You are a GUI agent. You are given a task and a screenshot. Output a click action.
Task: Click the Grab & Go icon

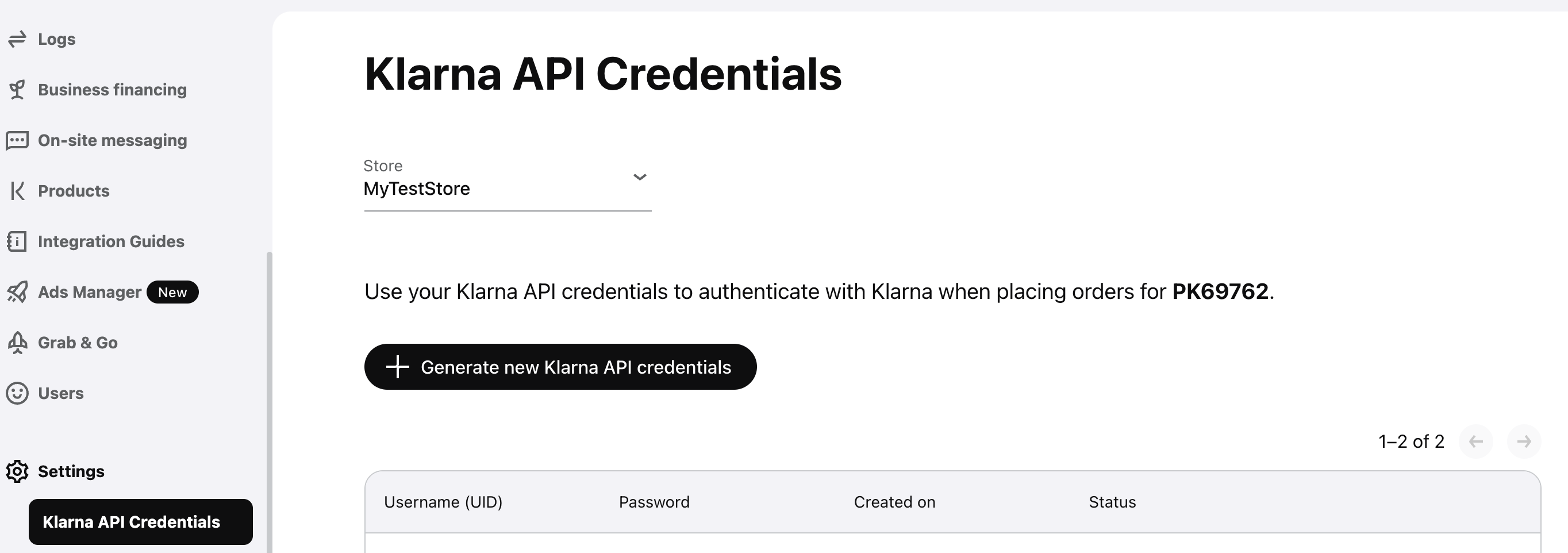[x=17, y=342]
